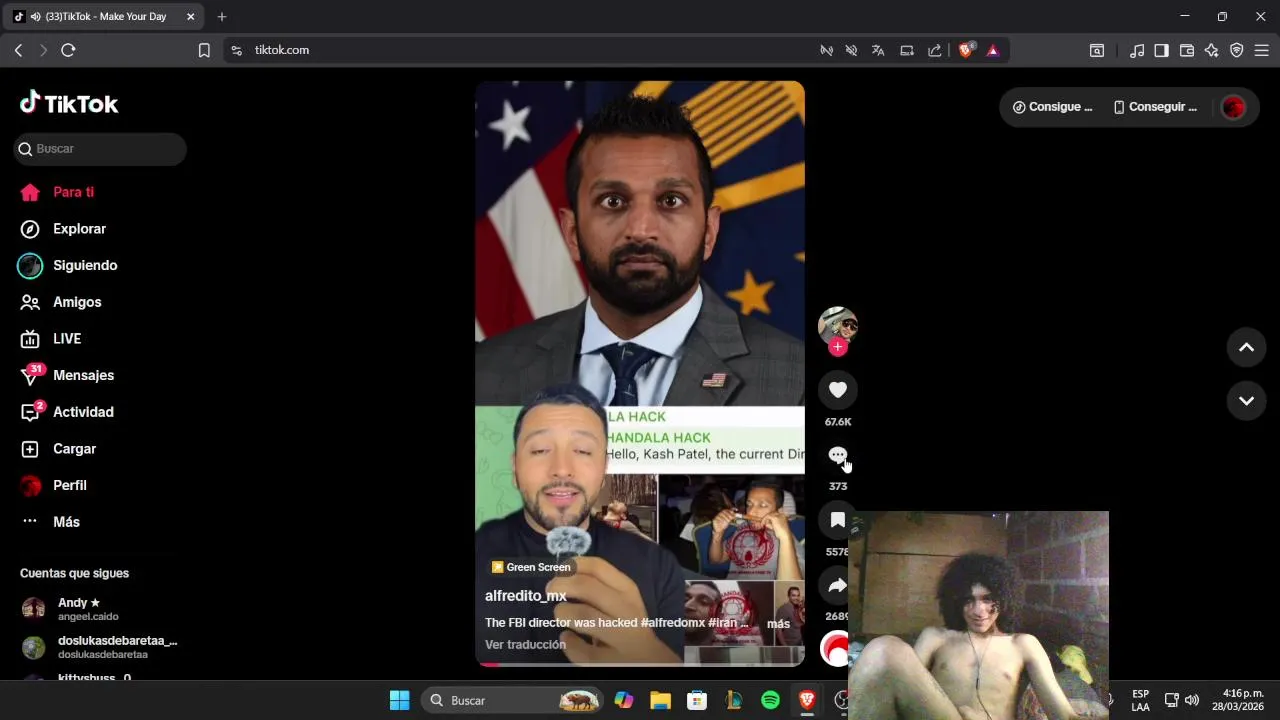Image resolution: width=1280 pixels, height=720 pixels.
Task: Share this page via share icon
Action: coord(934,50)
